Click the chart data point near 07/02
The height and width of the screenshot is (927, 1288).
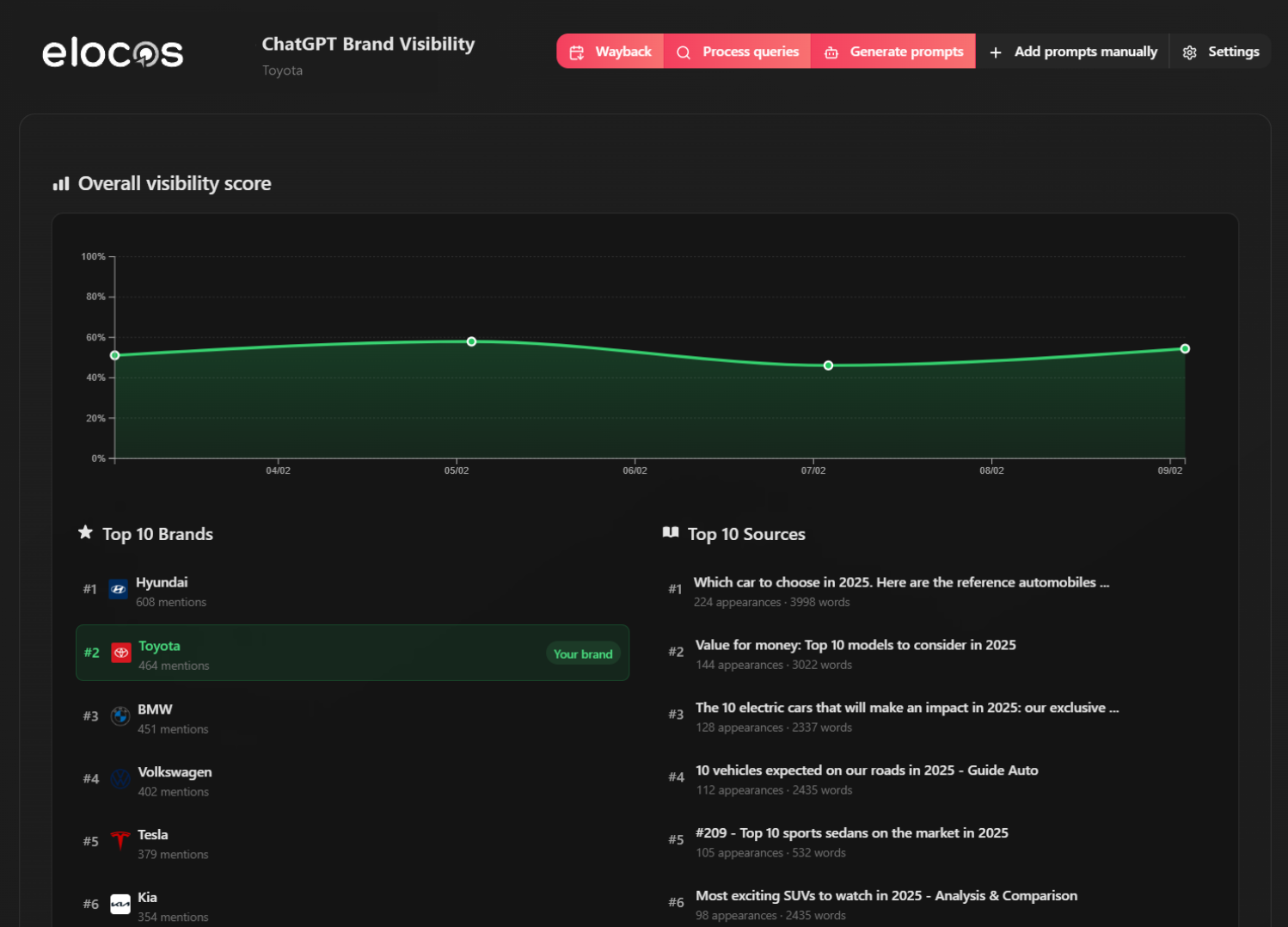828,365
